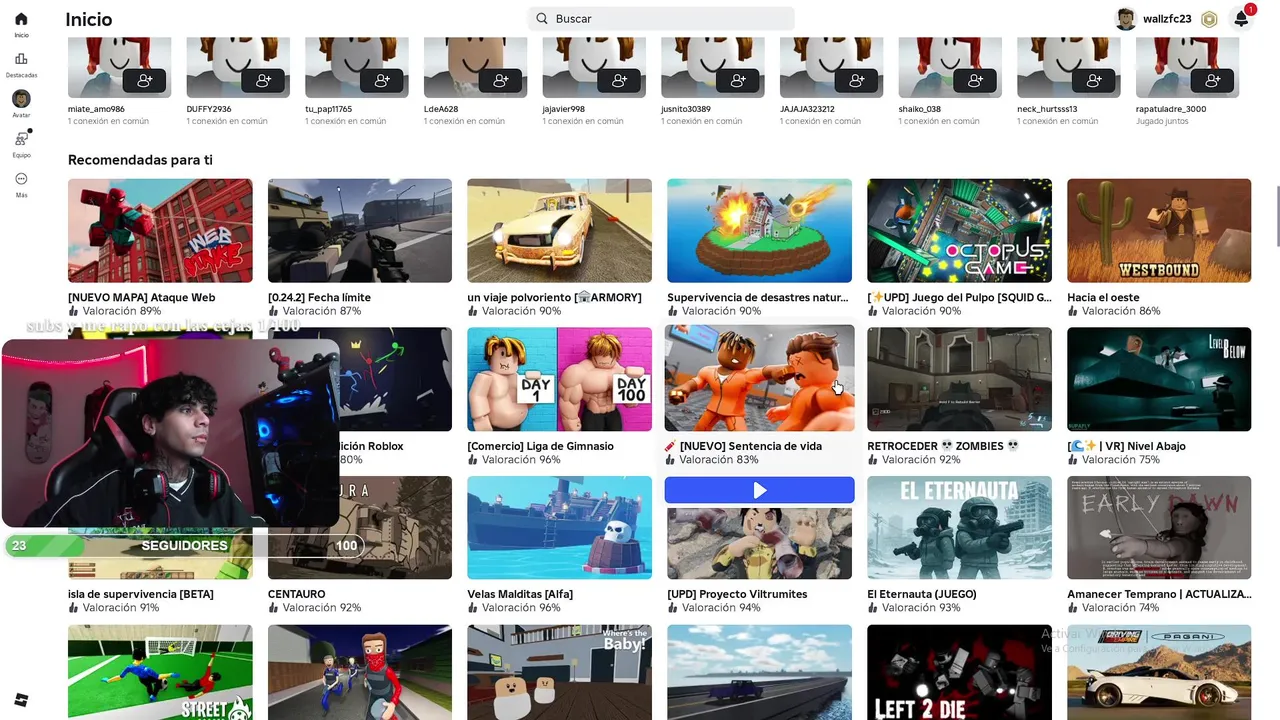Click the miate_amo986 username text
1280x720 pixels.
pyautogui.click(x=96, y=109)
